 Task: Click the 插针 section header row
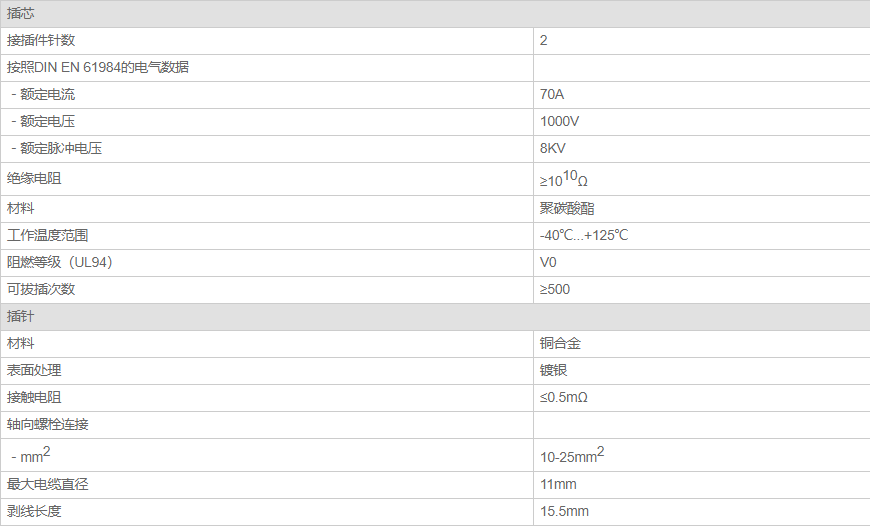tap(435, 317)
